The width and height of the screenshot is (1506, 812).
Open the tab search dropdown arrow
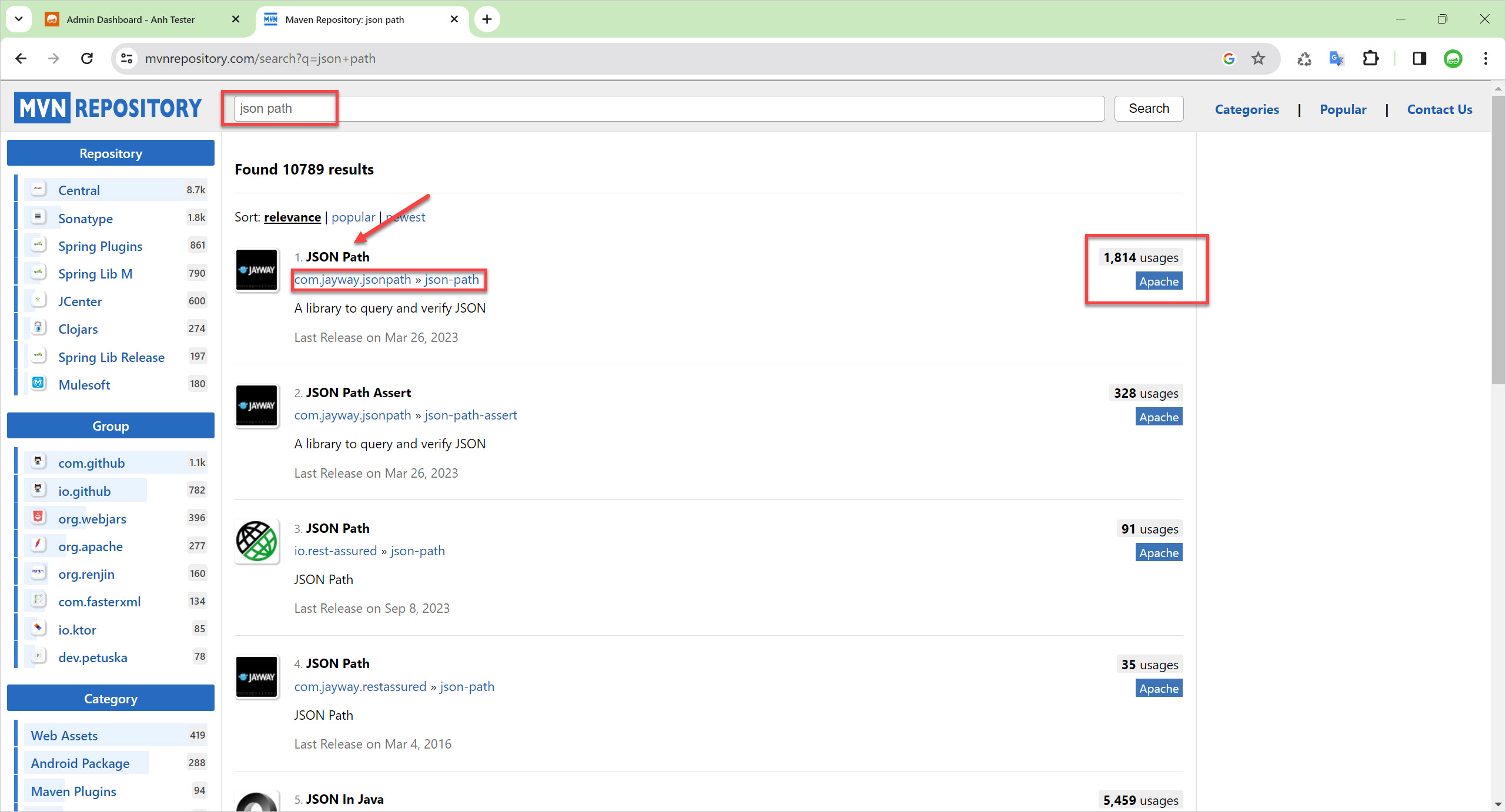tap(19, 19)
